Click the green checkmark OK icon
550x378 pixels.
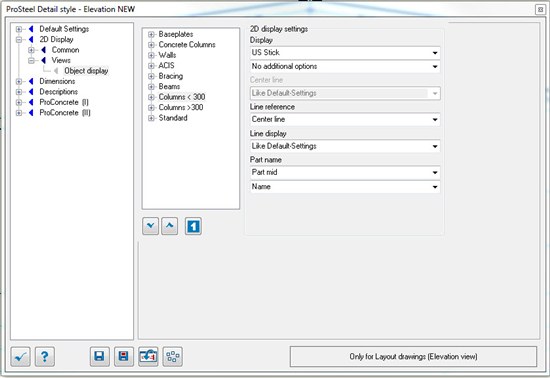pos(20,357)
